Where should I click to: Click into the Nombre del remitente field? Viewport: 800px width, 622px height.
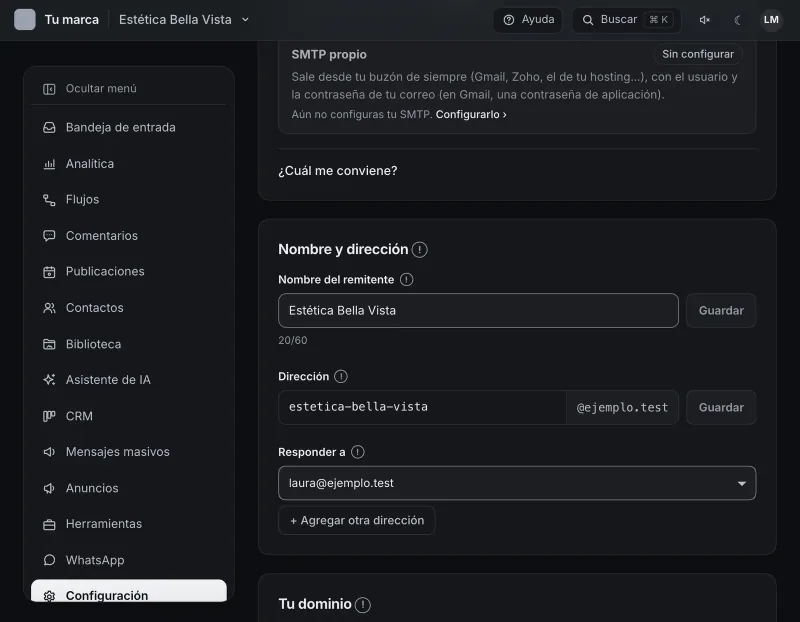[478, 311]
